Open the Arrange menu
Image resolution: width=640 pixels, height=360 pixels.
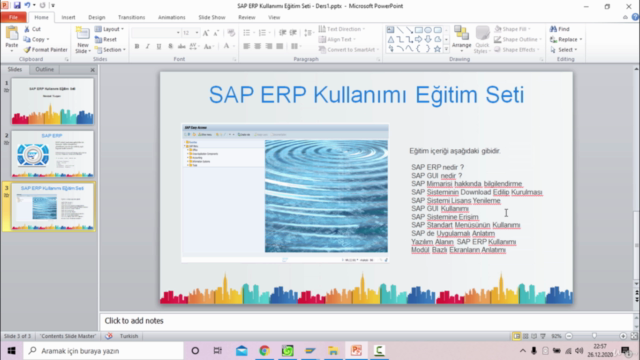point(461,40)
